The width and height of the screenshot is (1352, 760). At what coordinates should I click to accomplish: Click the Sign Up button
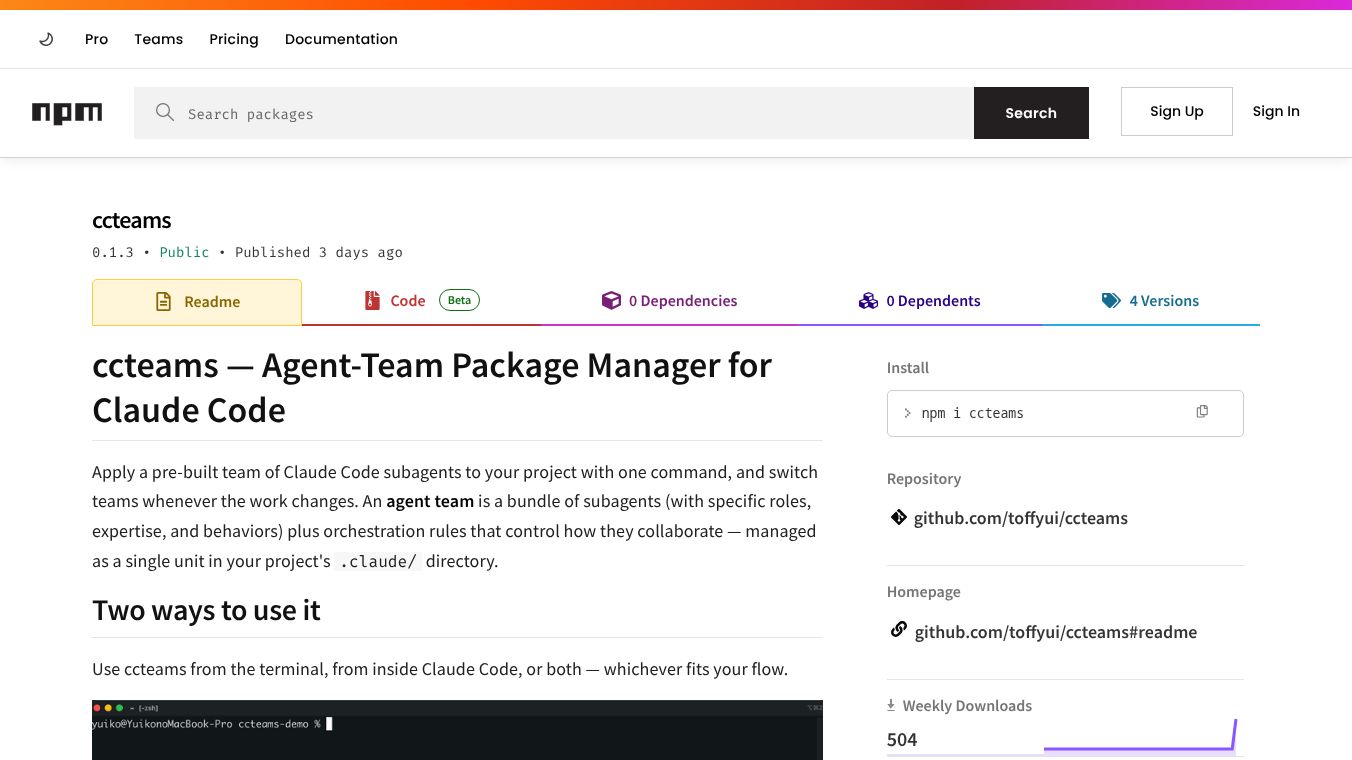click(x=1177, y=111)
